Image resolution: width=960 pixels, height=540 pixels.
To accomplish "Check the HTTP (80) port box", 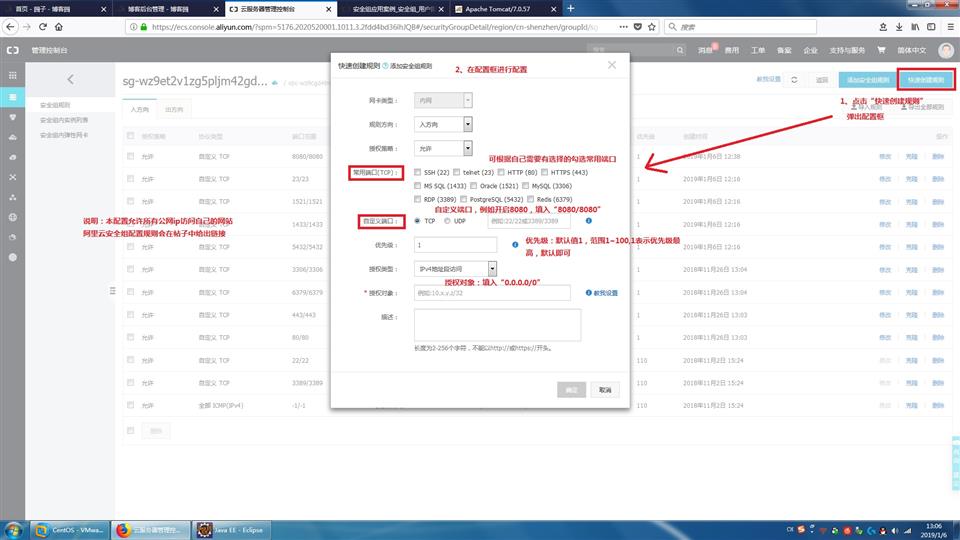I will (501, 173).
